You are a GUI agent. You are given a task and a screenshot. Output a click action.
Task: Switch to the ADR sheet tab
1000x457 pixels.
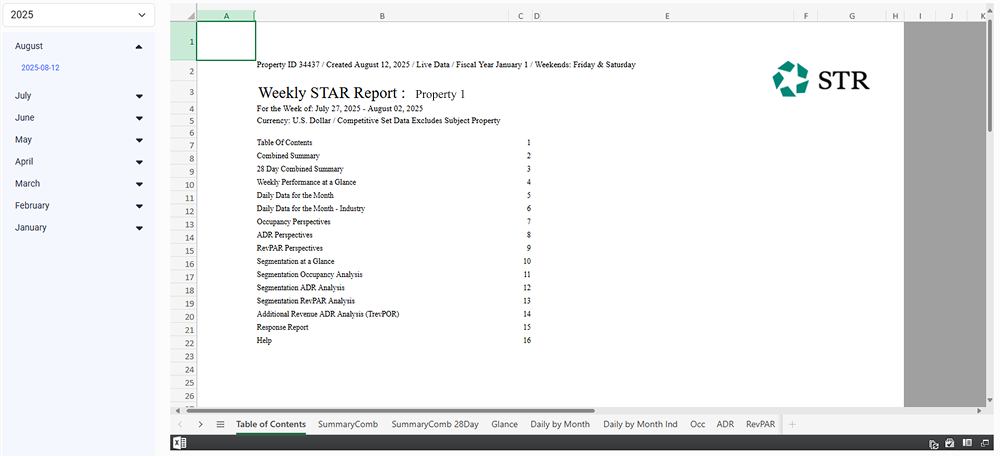click(x=725, y=424)
